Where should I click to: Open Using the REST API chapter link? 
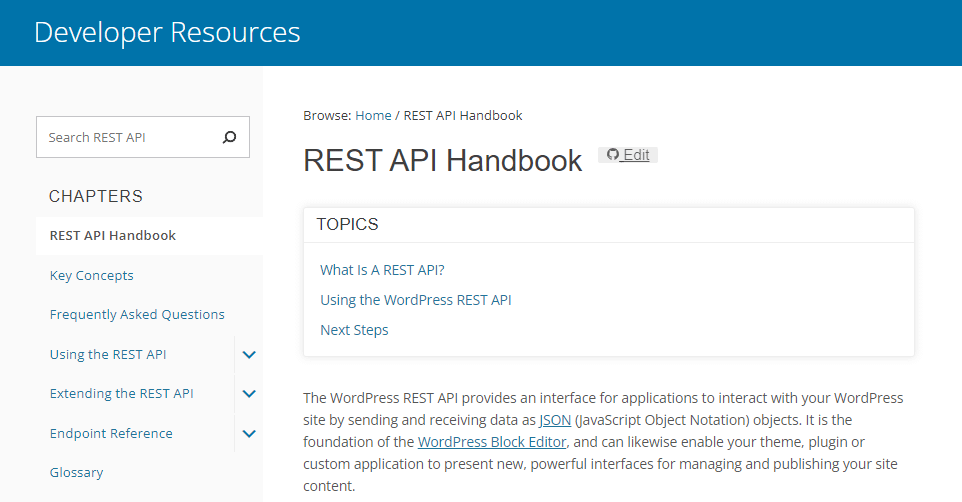click(108, 354)
